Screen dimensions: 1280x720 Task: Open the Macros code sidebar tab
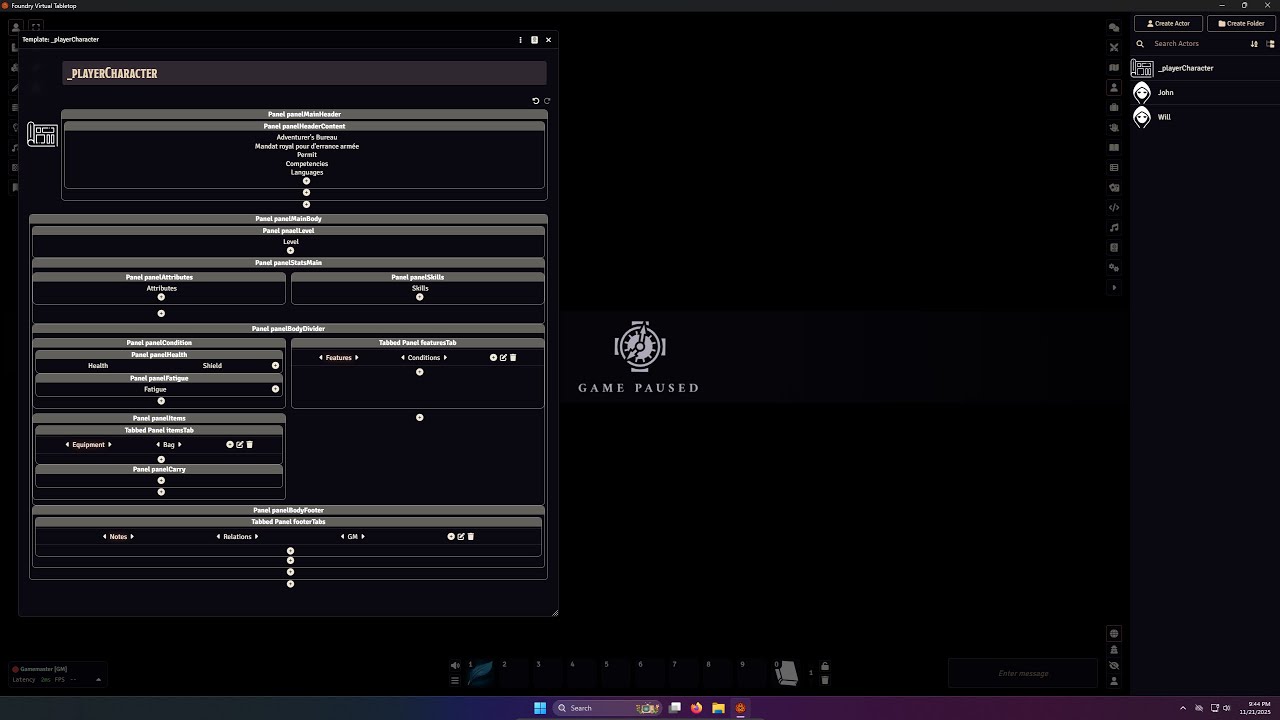(x=1114, y=207)
